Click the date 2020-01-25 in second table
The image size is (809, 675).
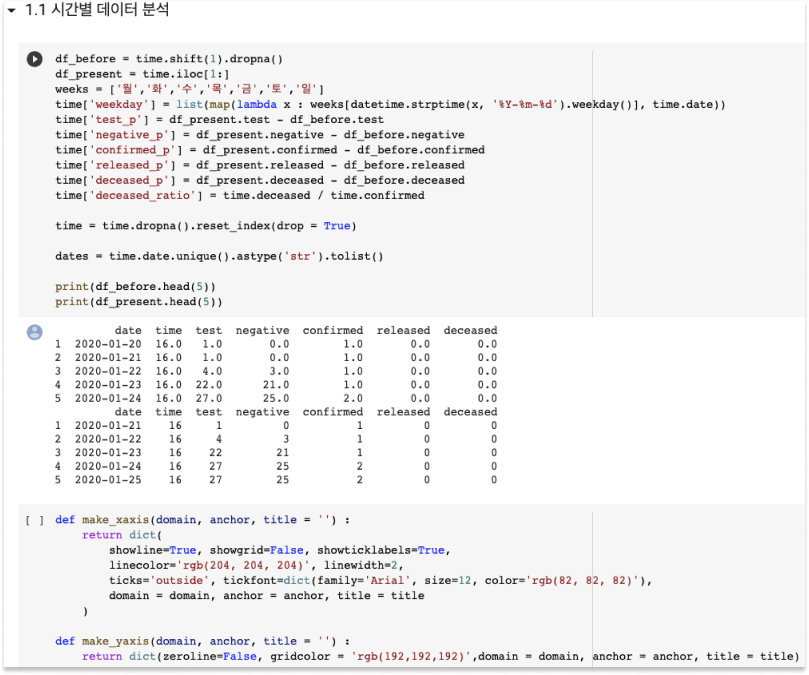pos(108,480)
